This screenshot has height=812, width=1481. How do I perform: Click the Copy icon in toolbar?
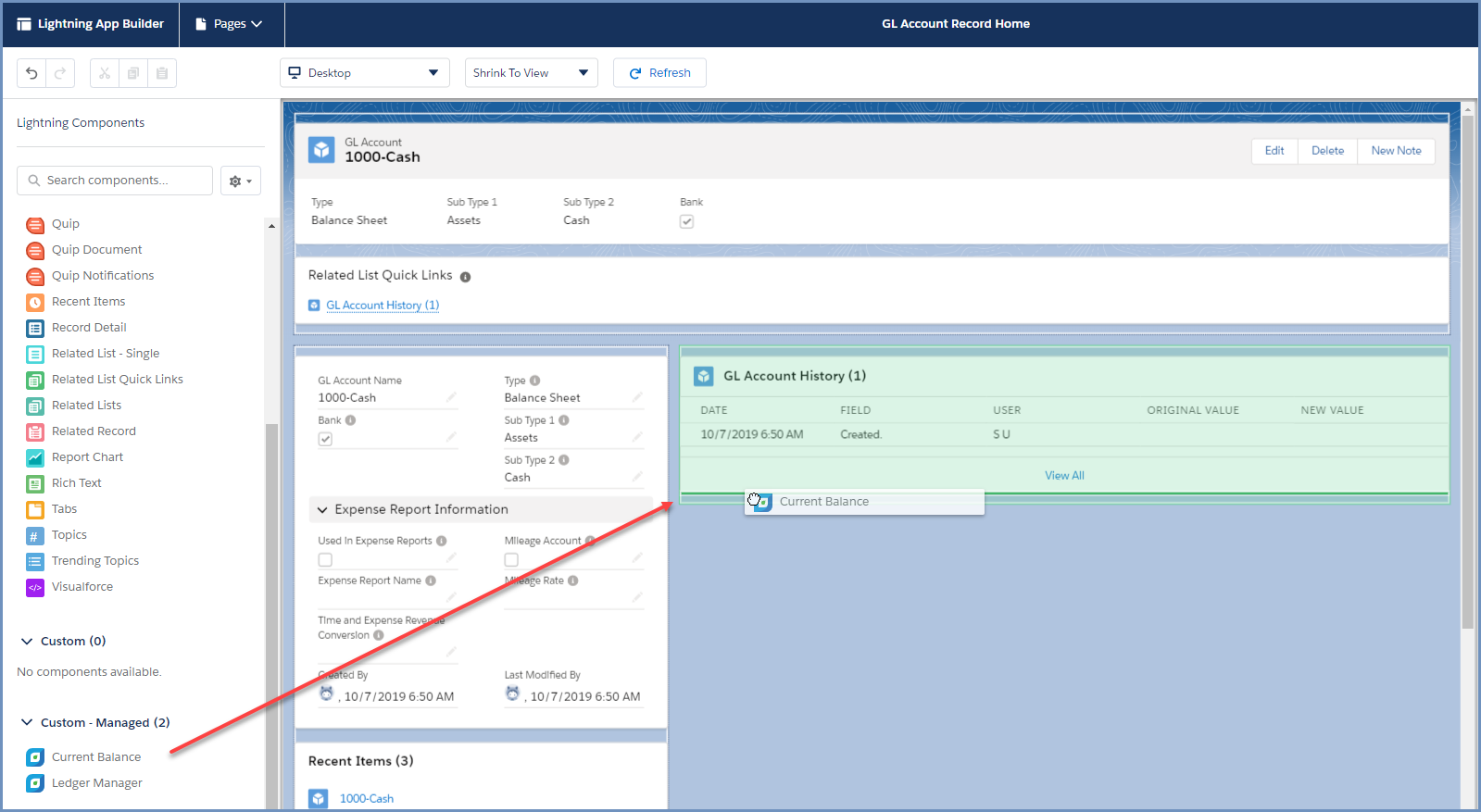click(x=133, y=73)
